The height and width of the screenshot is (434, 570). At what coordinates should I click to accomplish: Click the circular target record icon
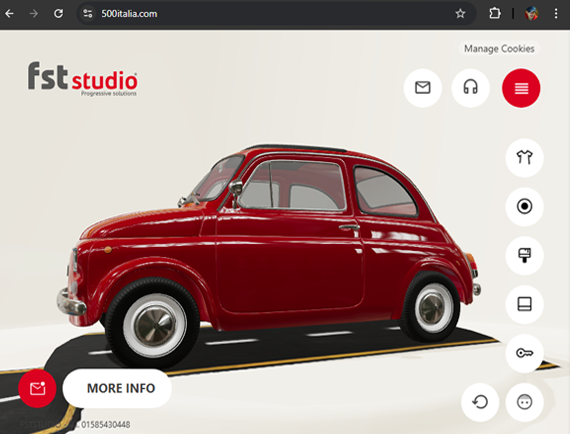click(x=524, y=206)
